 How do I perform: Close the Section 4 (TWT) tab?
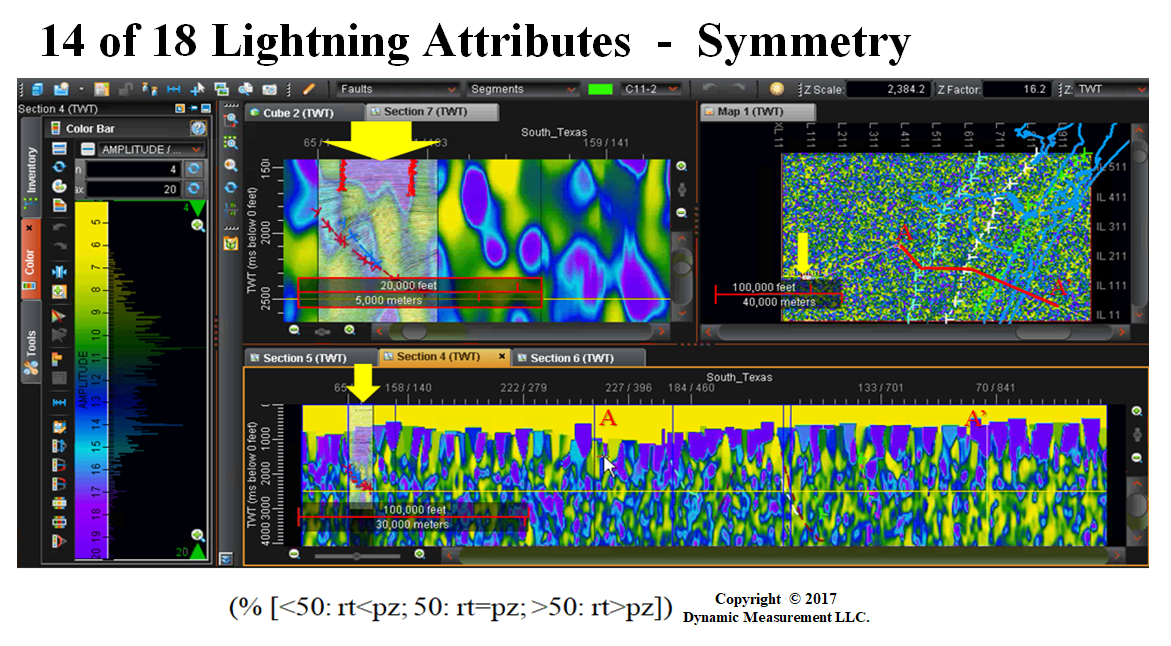tap(502, 356)
